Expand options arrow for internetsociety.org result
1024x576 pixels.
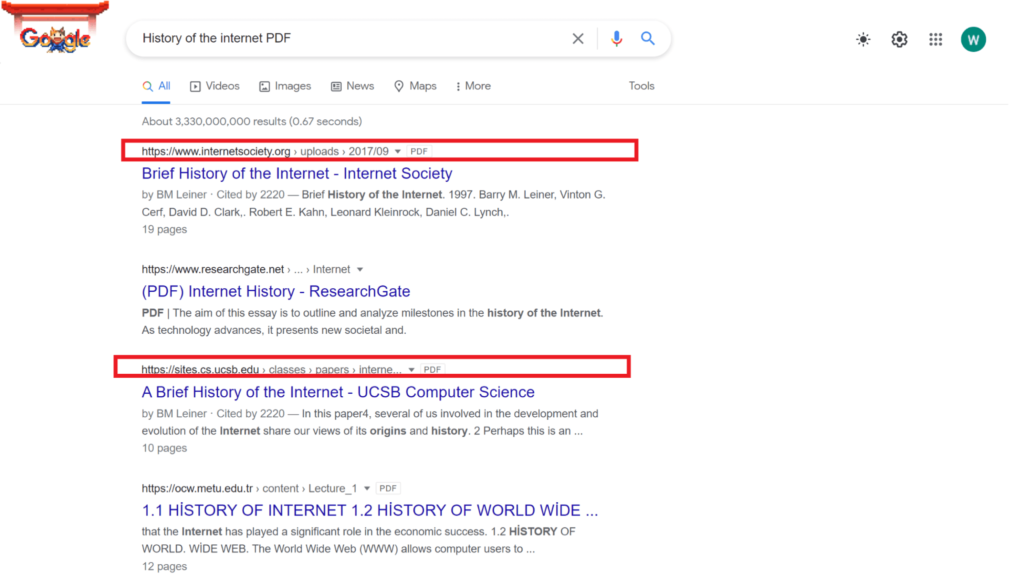point(397,152)
